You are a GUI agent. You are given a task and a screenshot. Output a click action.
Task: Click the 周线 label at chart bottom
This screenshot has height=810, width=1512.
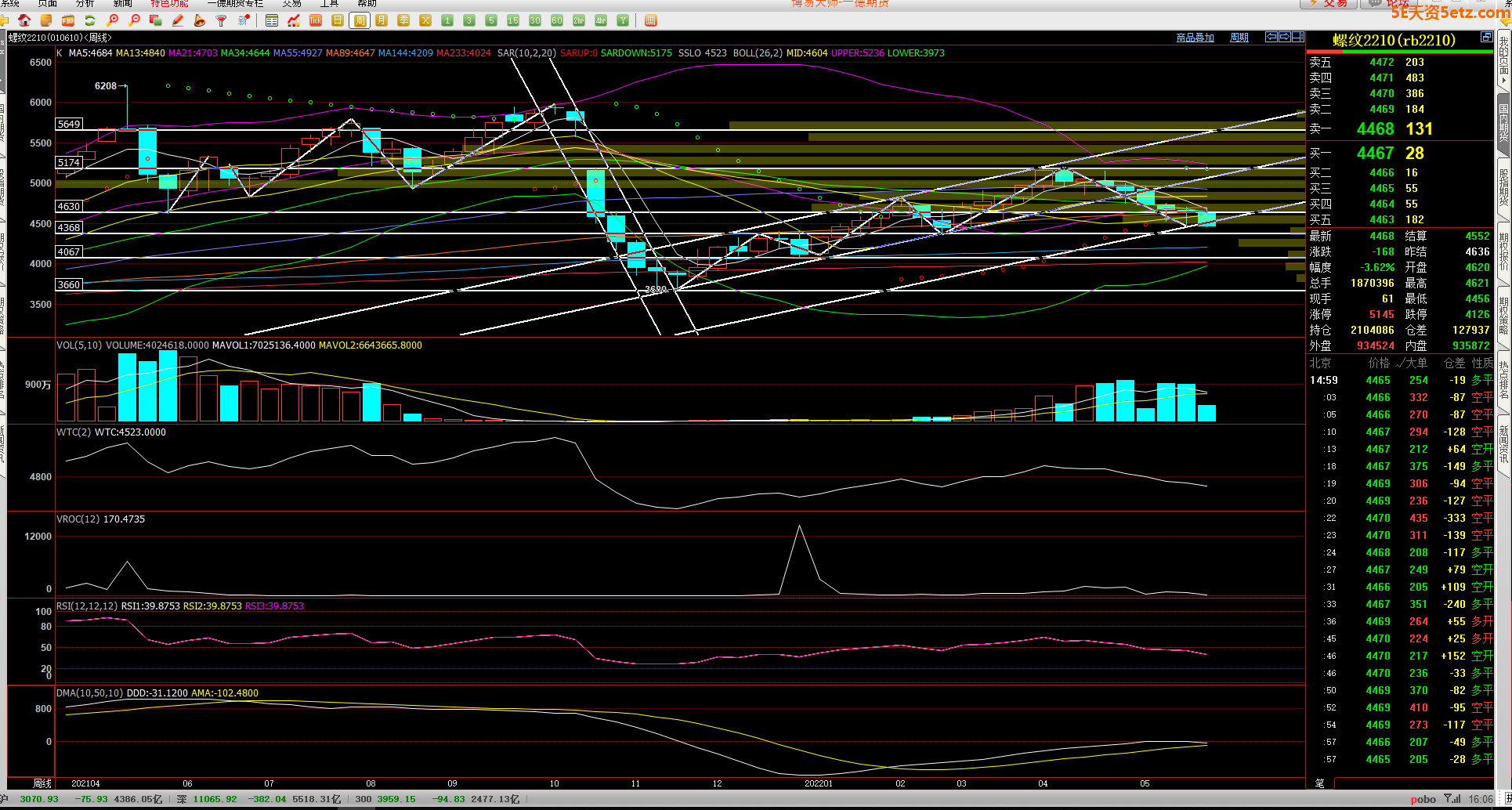pyautogui.click(x=42, y=783)
